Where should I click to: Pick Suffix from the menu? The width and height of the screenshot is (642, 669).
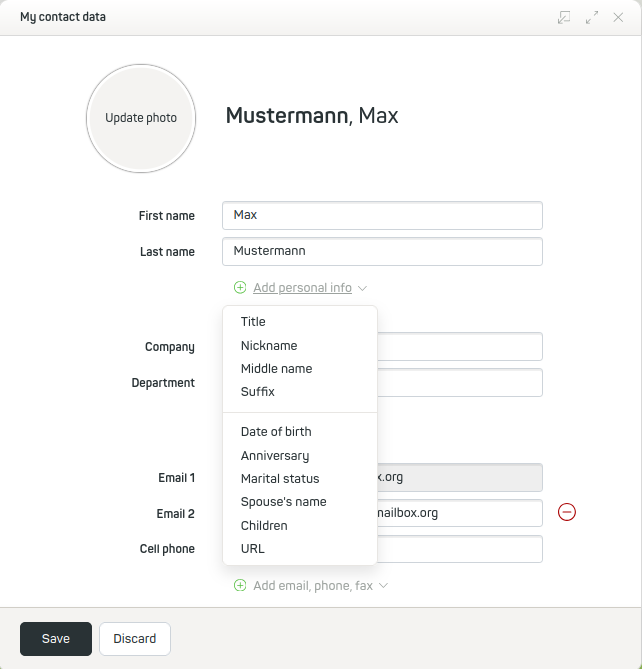[x=257, y=392]
